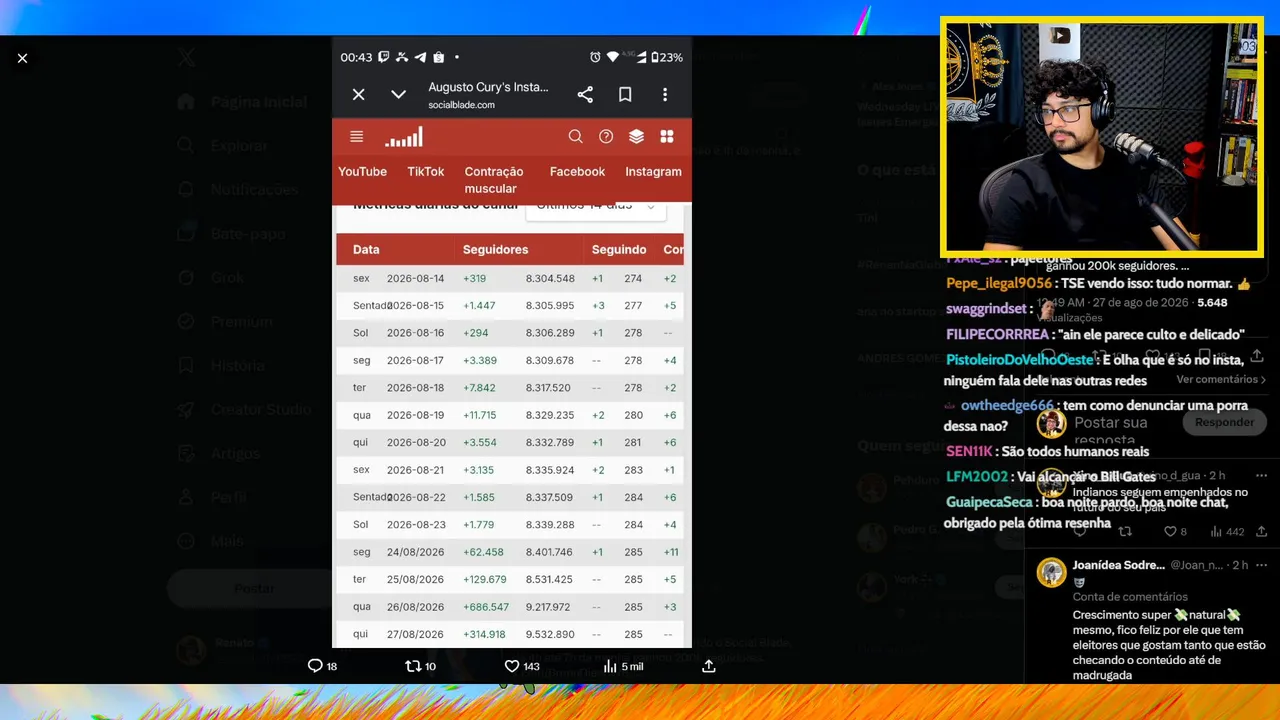Click Joanídea Sodre's avatar picture
This screenshot has width=1280, height=720.
point(1051,572)
